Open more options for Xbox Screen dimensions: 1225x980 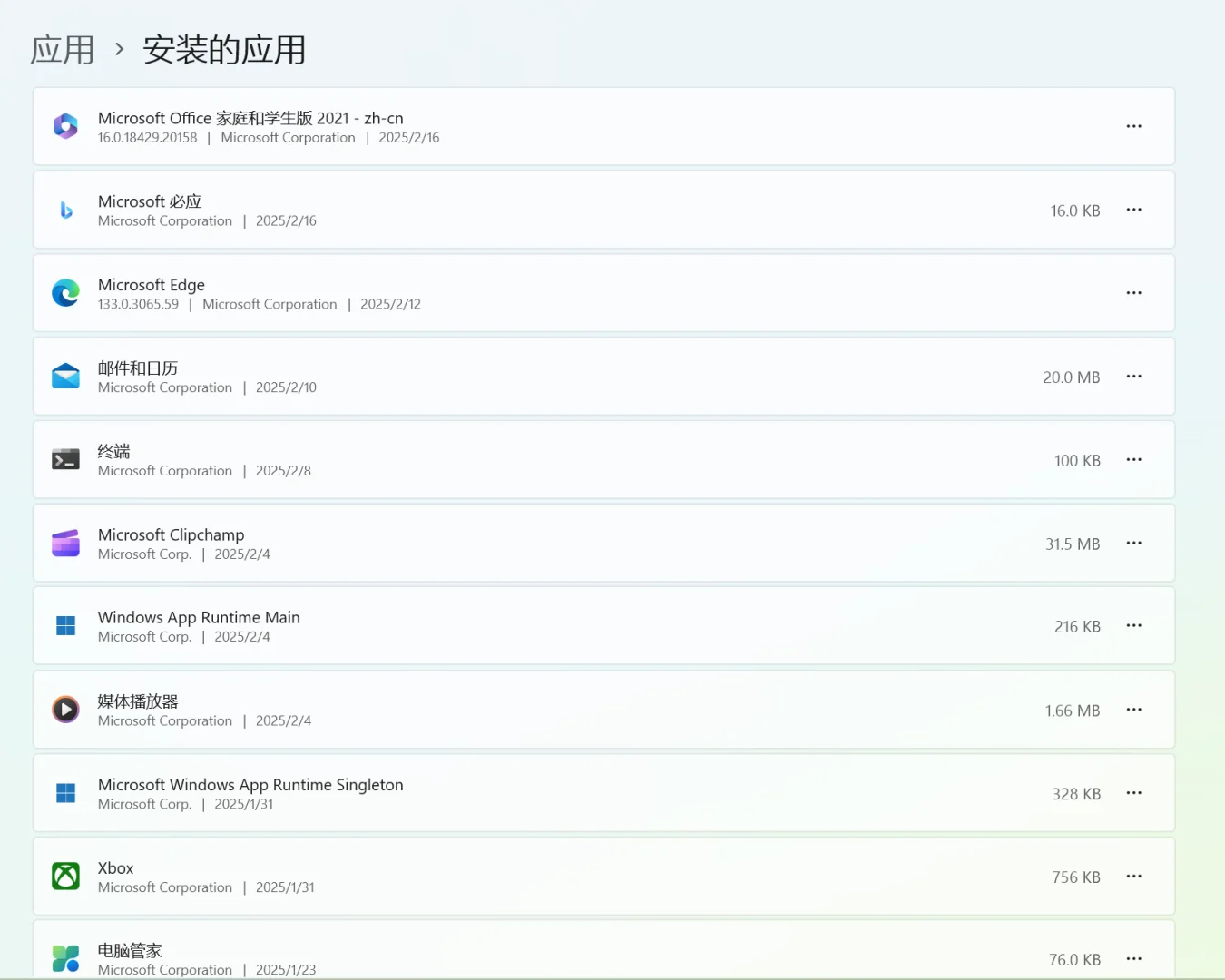1133,876
